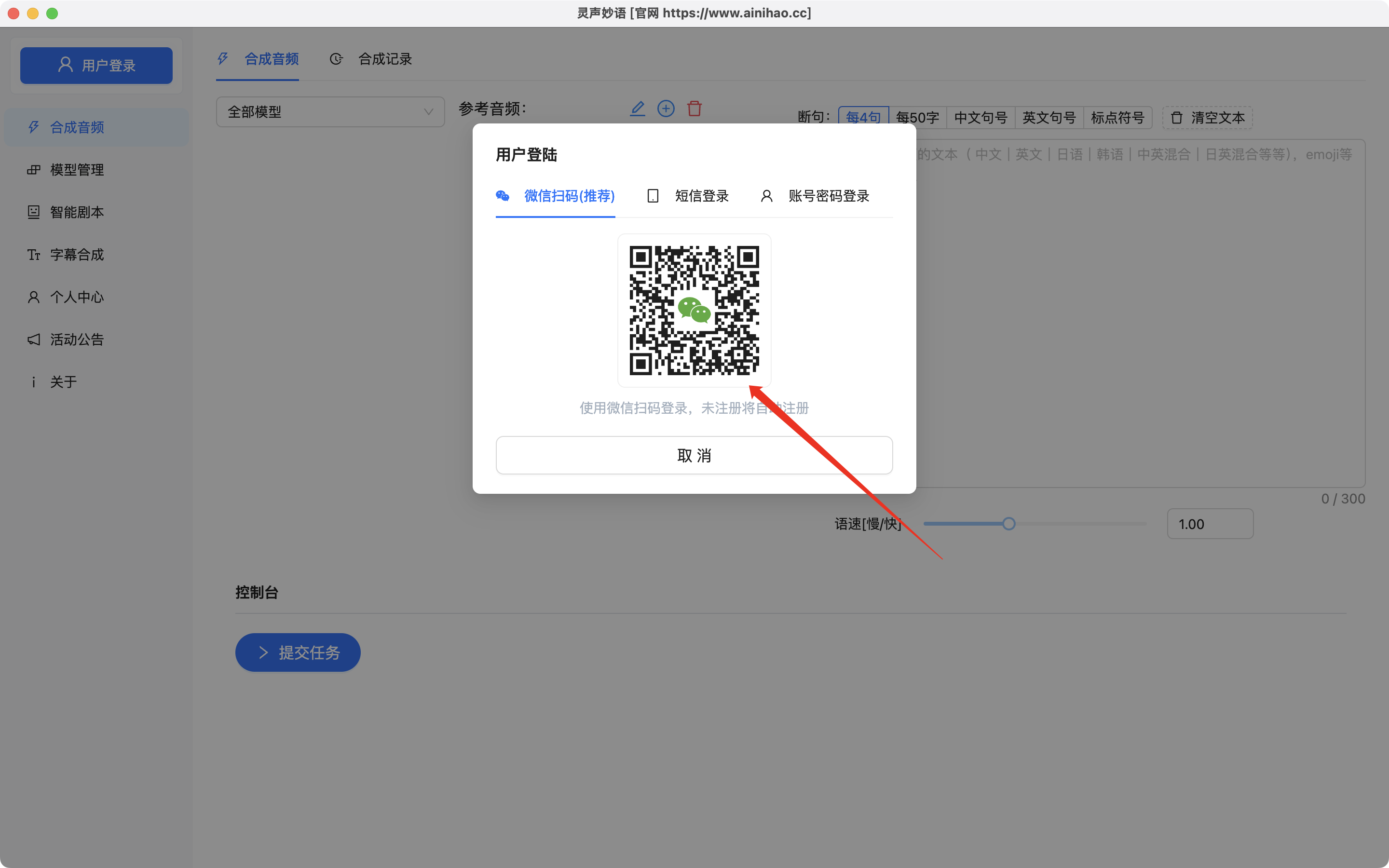Select the 微信扫码(推荐) login tab
1389x868 pixels.
pos(555,196)
